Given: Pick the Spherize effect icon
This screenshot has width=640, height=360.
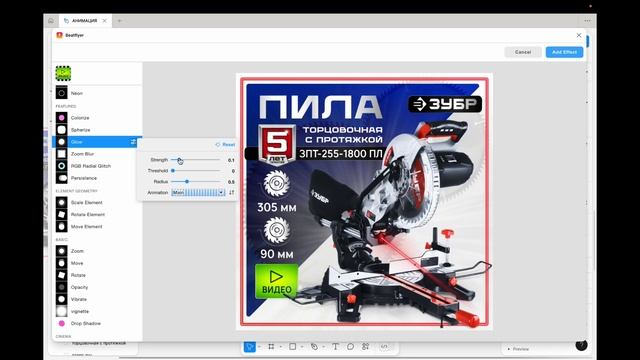Looking at the screenshot, I should [x=62, y=130].
